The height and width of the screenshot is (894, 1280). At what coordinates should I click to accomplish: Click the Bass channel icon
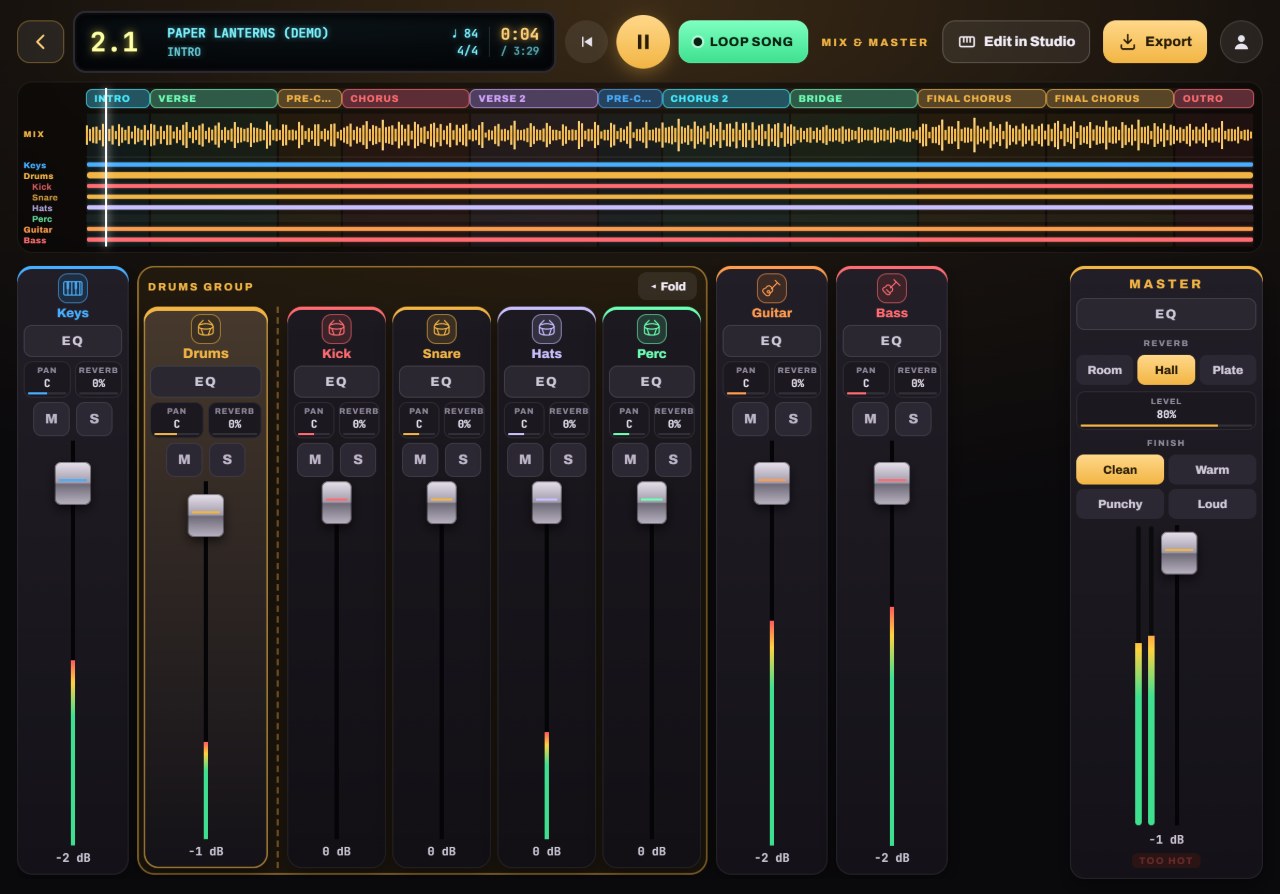[892, 289]
